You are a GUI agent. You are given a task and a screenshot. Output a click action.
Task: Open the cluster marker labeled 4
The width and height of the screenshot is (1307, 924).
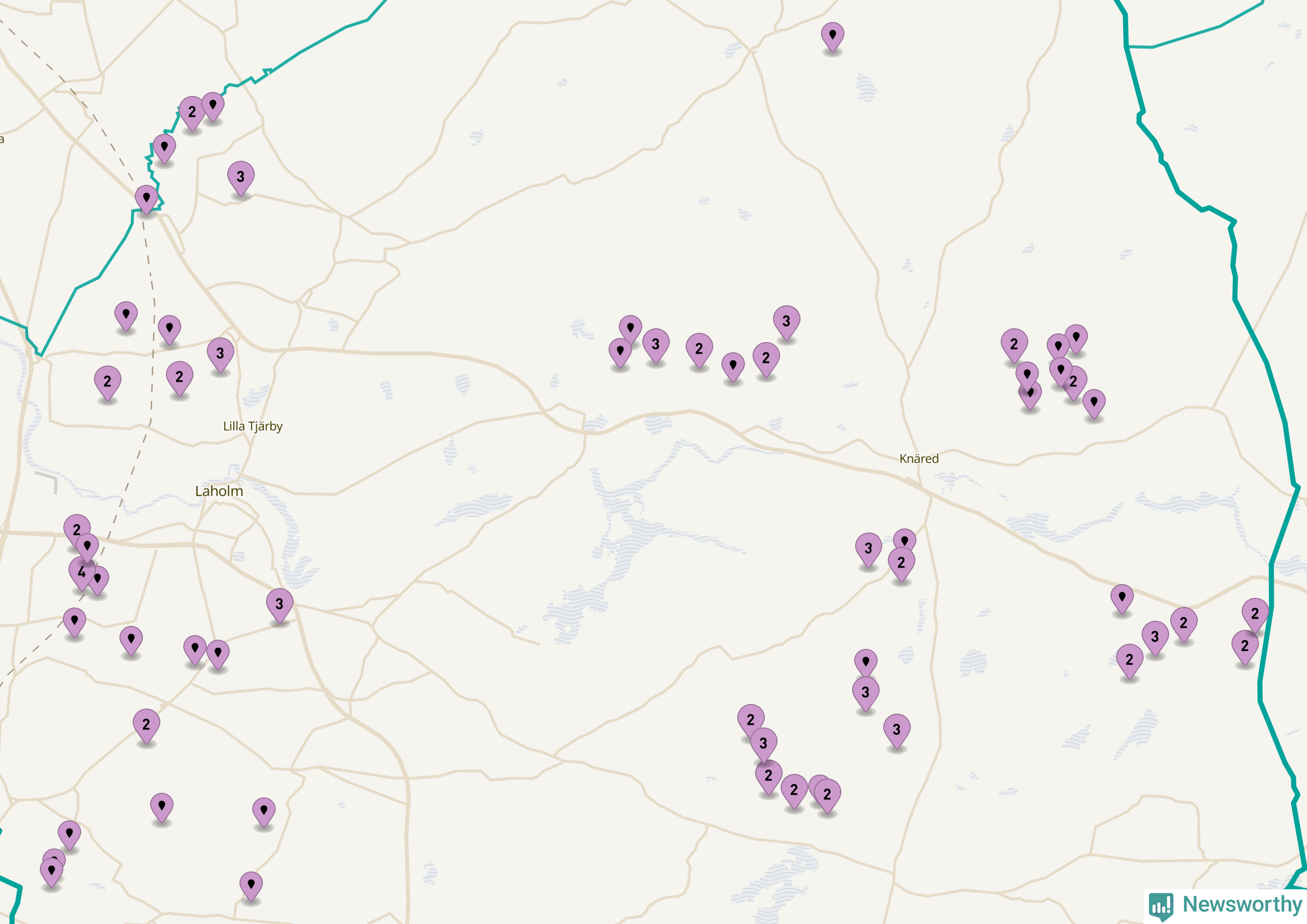tap(81, 572)
